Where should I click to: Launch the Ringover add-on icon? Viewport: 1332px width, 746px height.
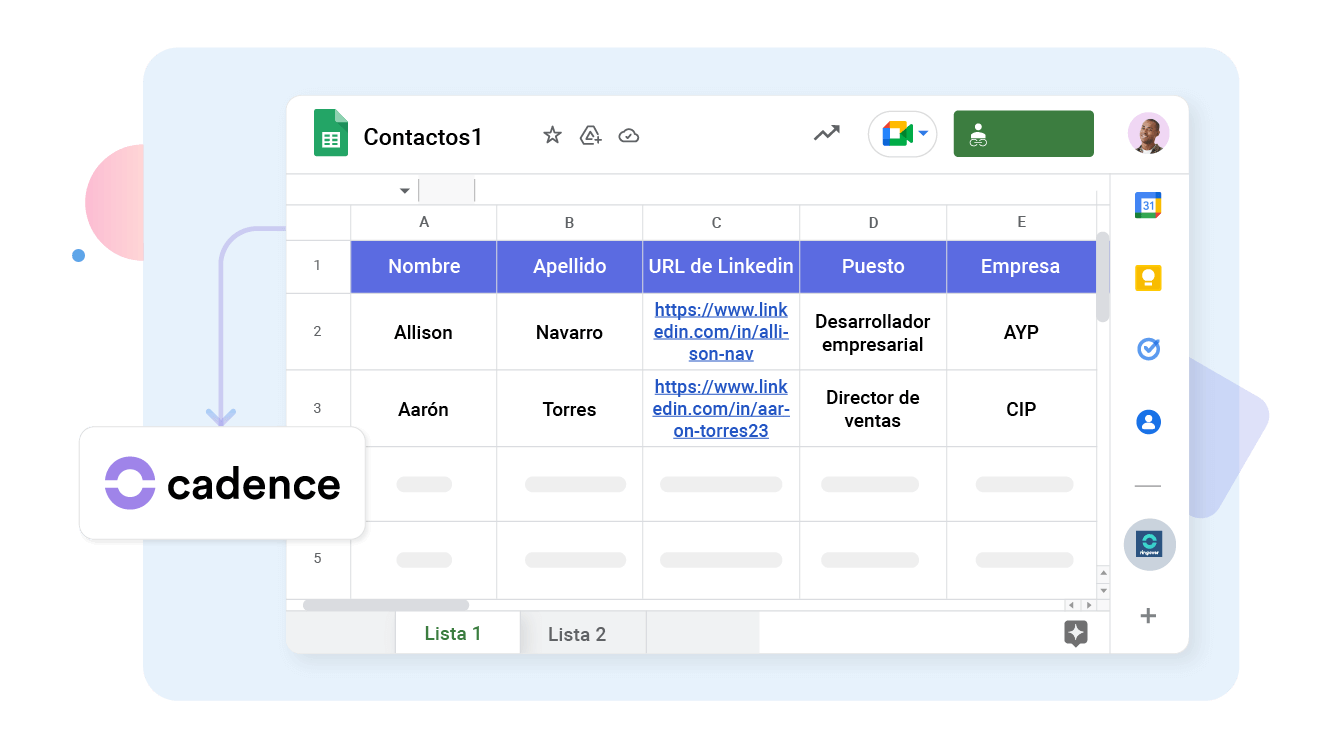coord(1148,544)
